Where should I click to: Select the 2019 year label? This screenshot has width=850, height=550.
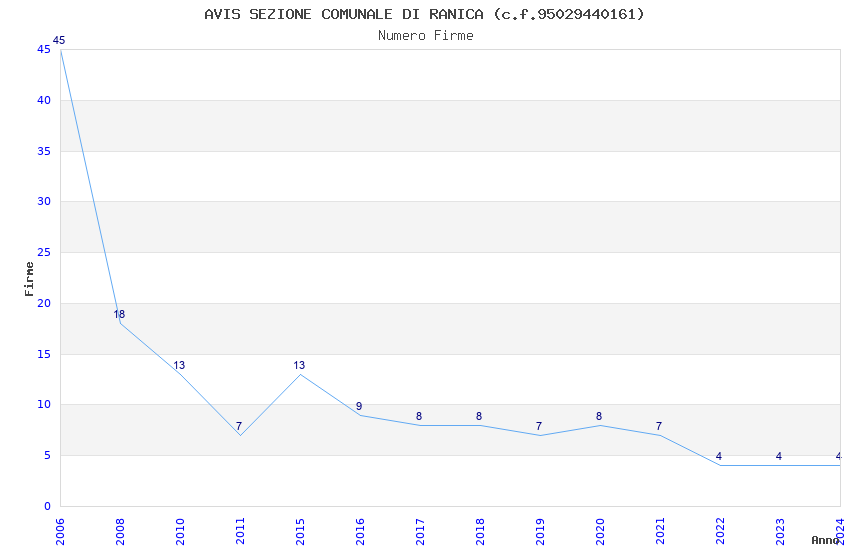coord(540,531)
